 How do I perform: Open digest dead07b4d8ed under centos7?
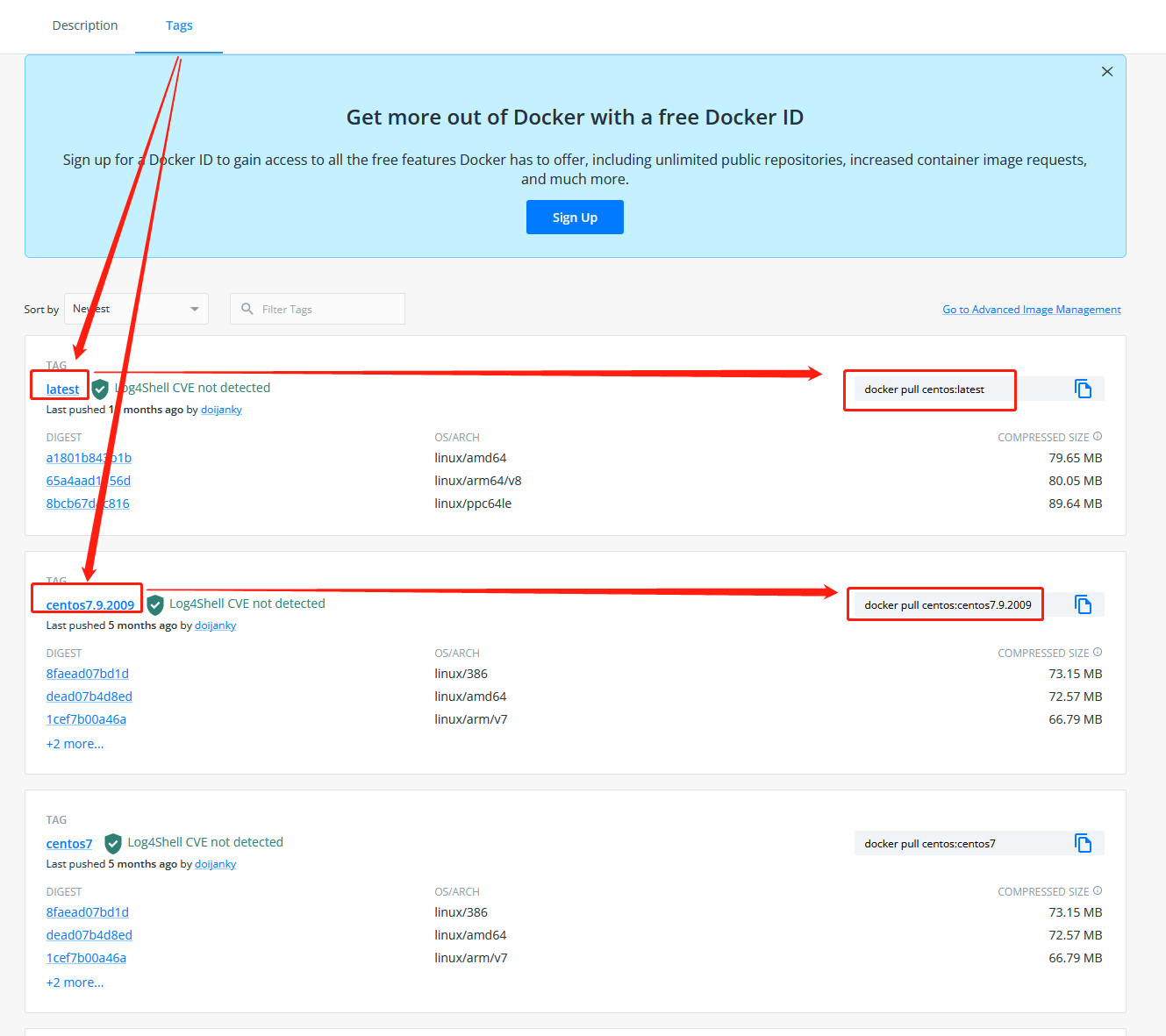coord(89,935)
